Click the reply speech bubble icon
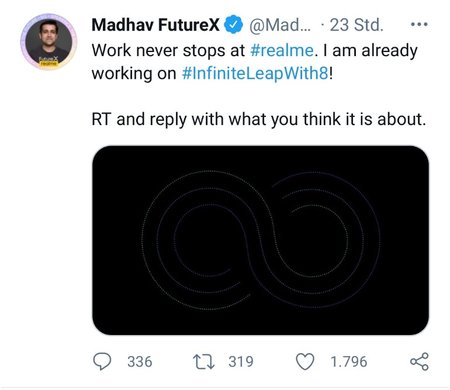The width and height of the screenshot is (450, 390). point(102,361)
